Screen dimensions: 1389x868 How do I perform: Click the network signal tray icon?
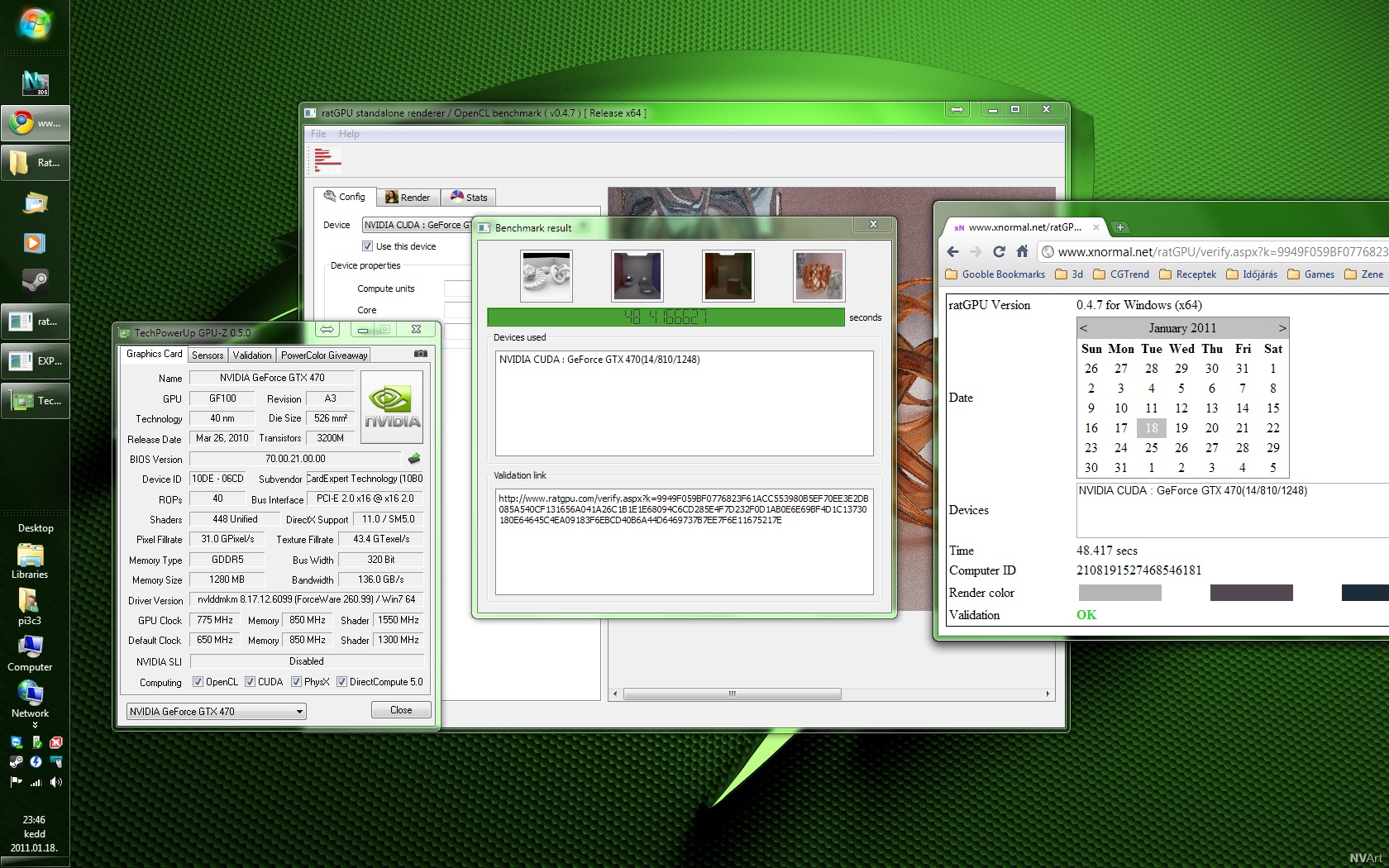pyautogui.click(x=36, y=782)
